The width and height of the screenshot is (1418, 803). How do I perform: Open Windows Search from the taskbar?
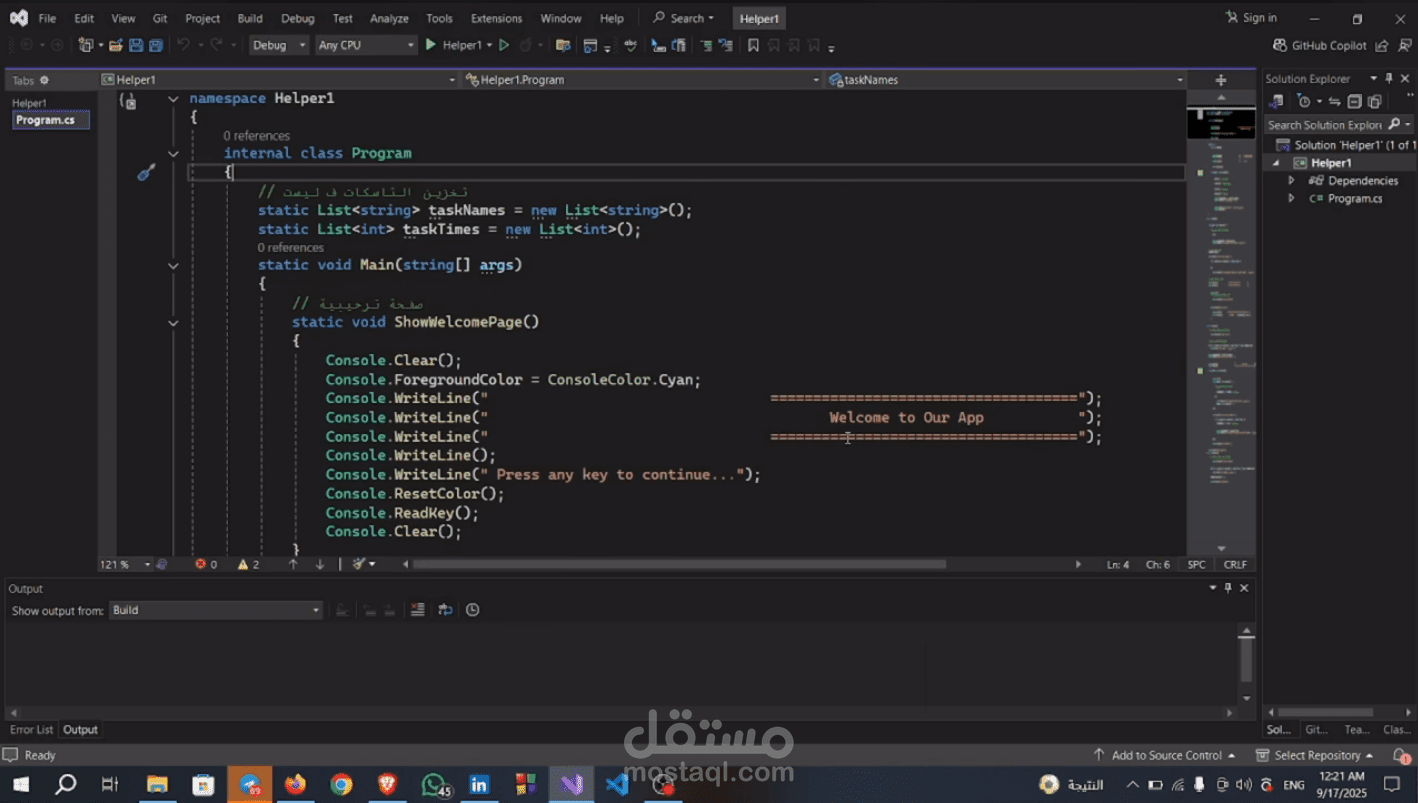tap(66, 785)
